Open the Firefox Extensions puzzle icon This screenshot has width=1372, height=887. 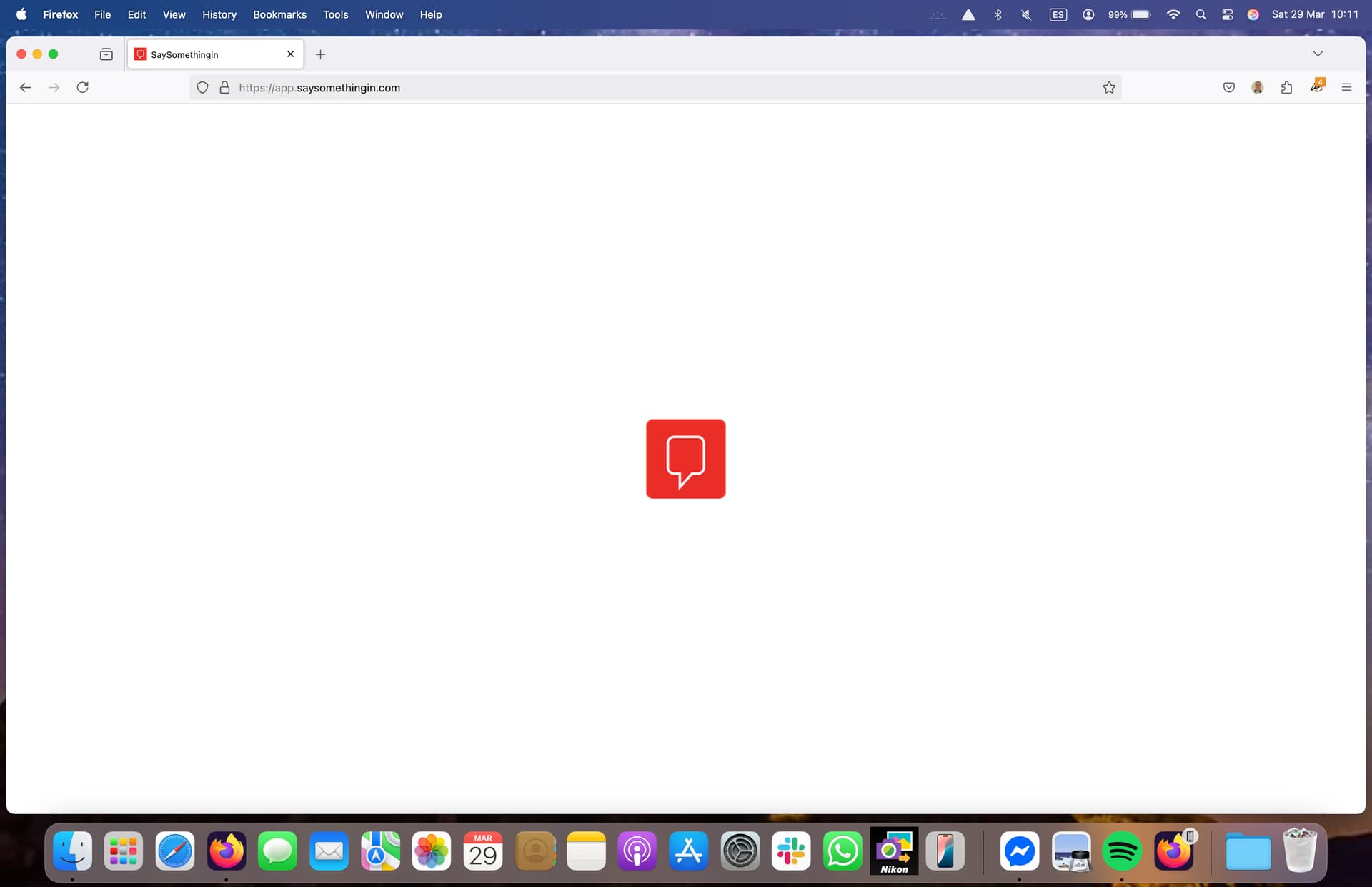1286,87
